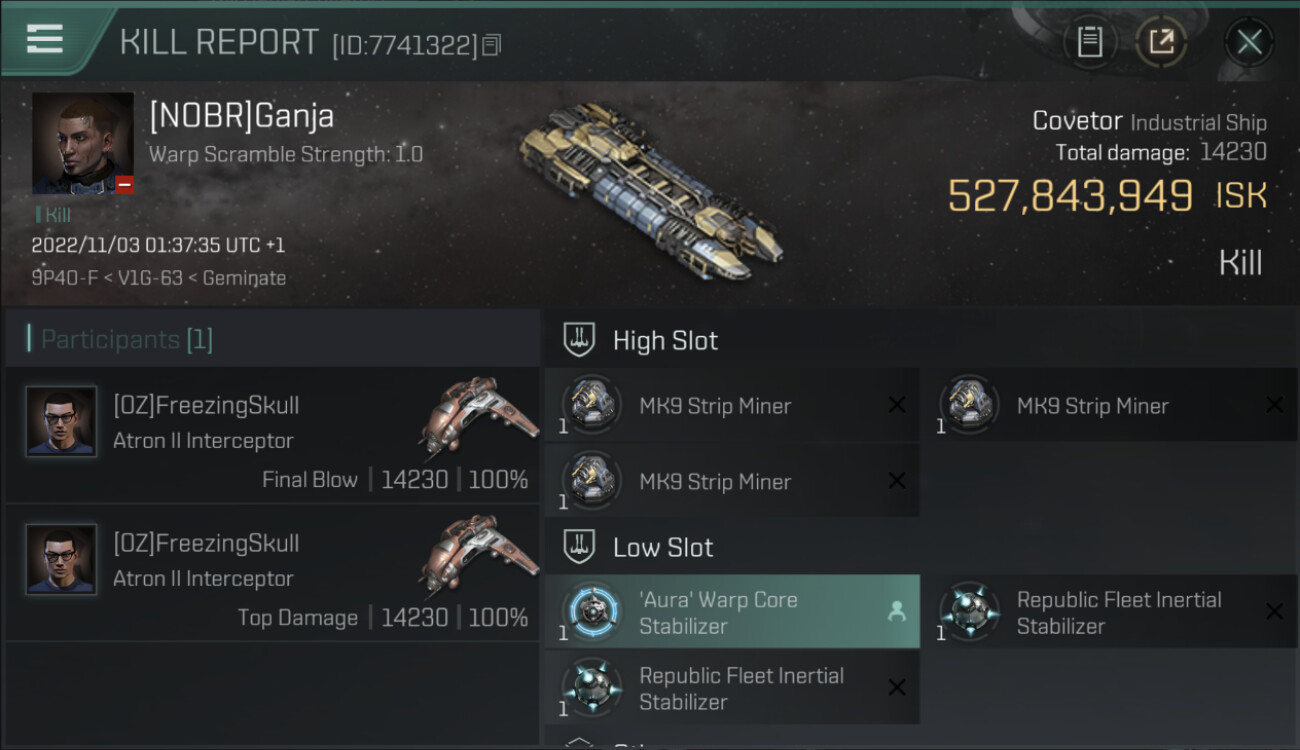Screen dimensions: 1300x750
Task: Collapse the High Slot section
Action: click(x=580, y=340)
